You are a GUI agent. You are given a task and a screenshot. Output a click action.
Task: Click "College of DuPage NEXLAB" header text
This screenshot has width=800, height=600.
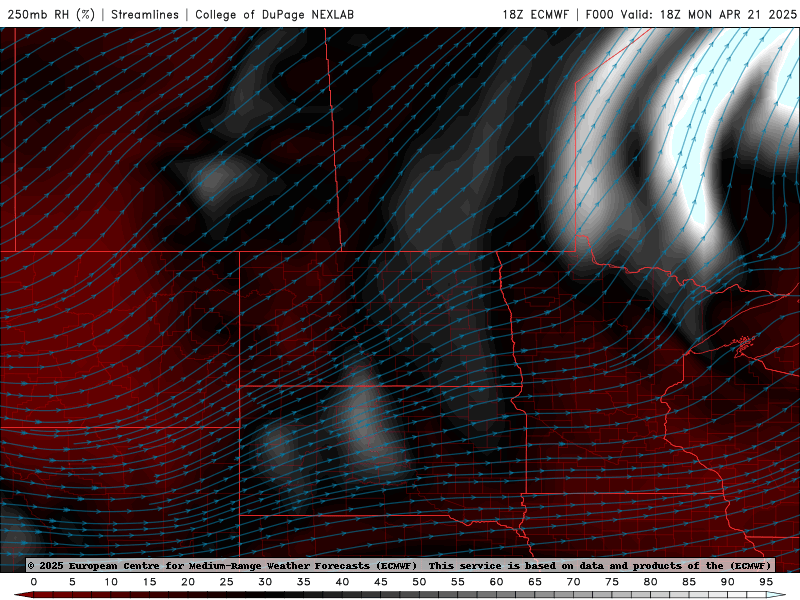pyautogui.click(x=274, y=14)
